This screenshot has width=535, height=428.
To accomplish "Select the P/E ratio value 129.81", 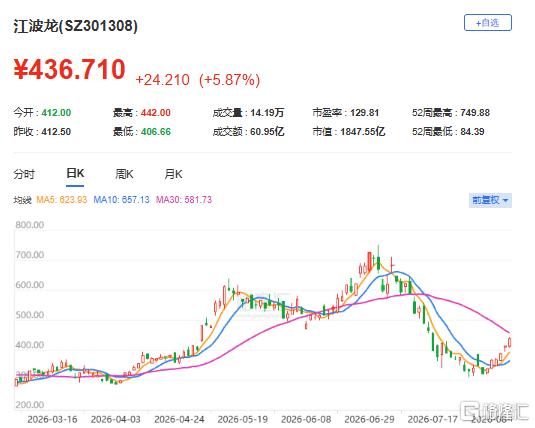I will tap(365, 113).
